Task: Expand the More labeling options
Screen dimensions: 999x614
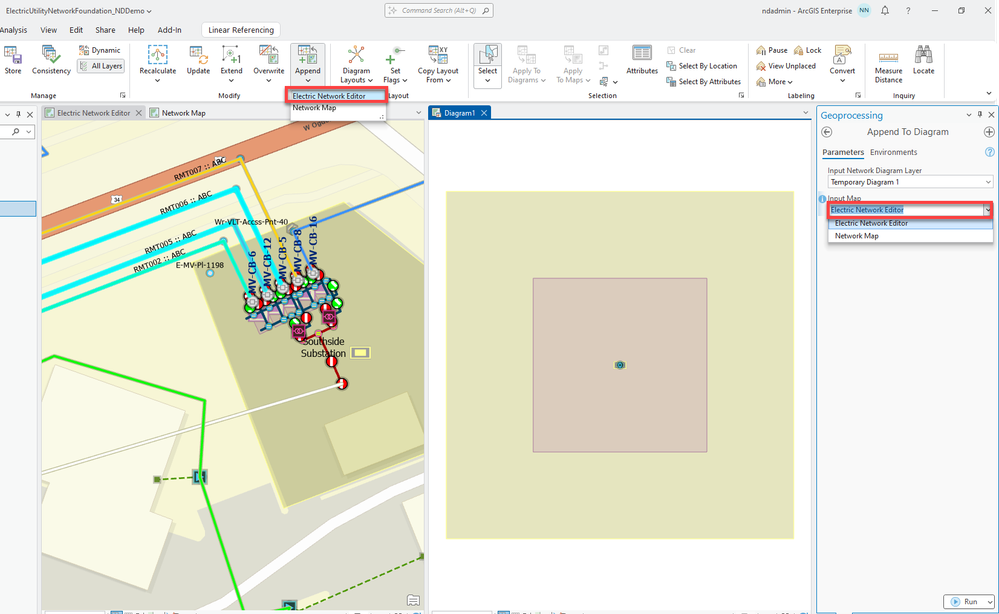Action: [774, 82]
